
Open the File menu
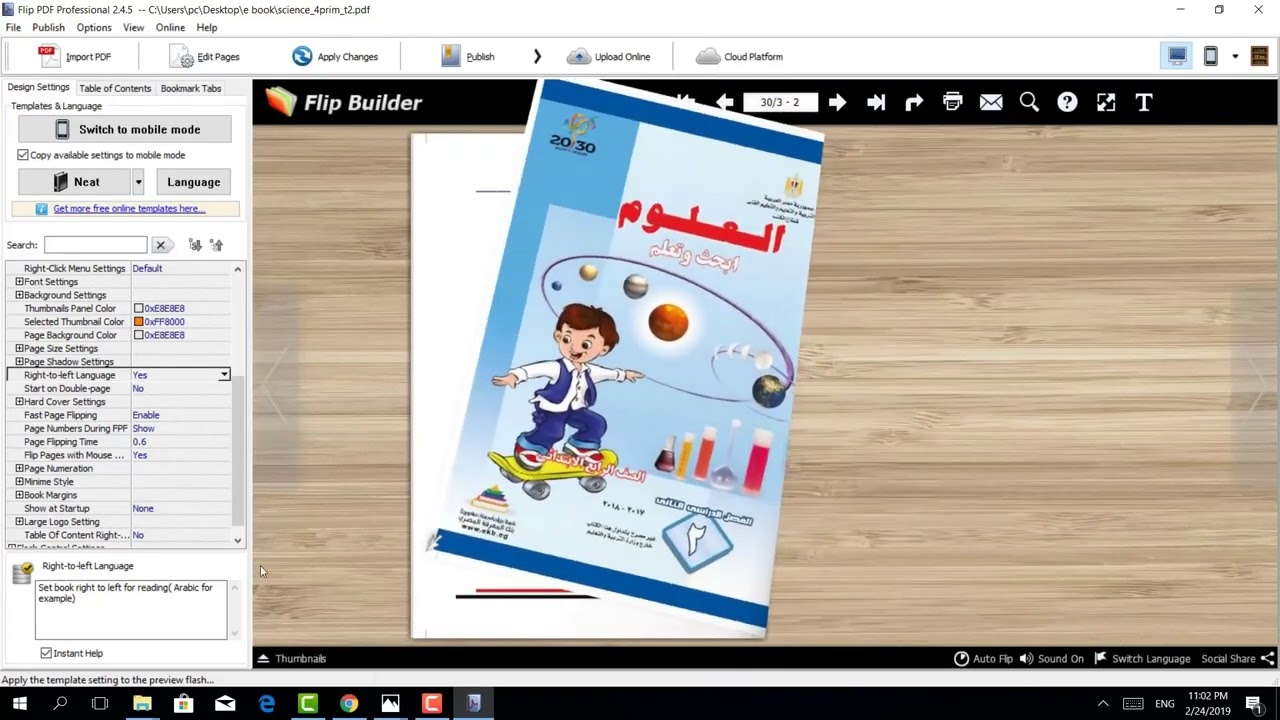(13, 27)
